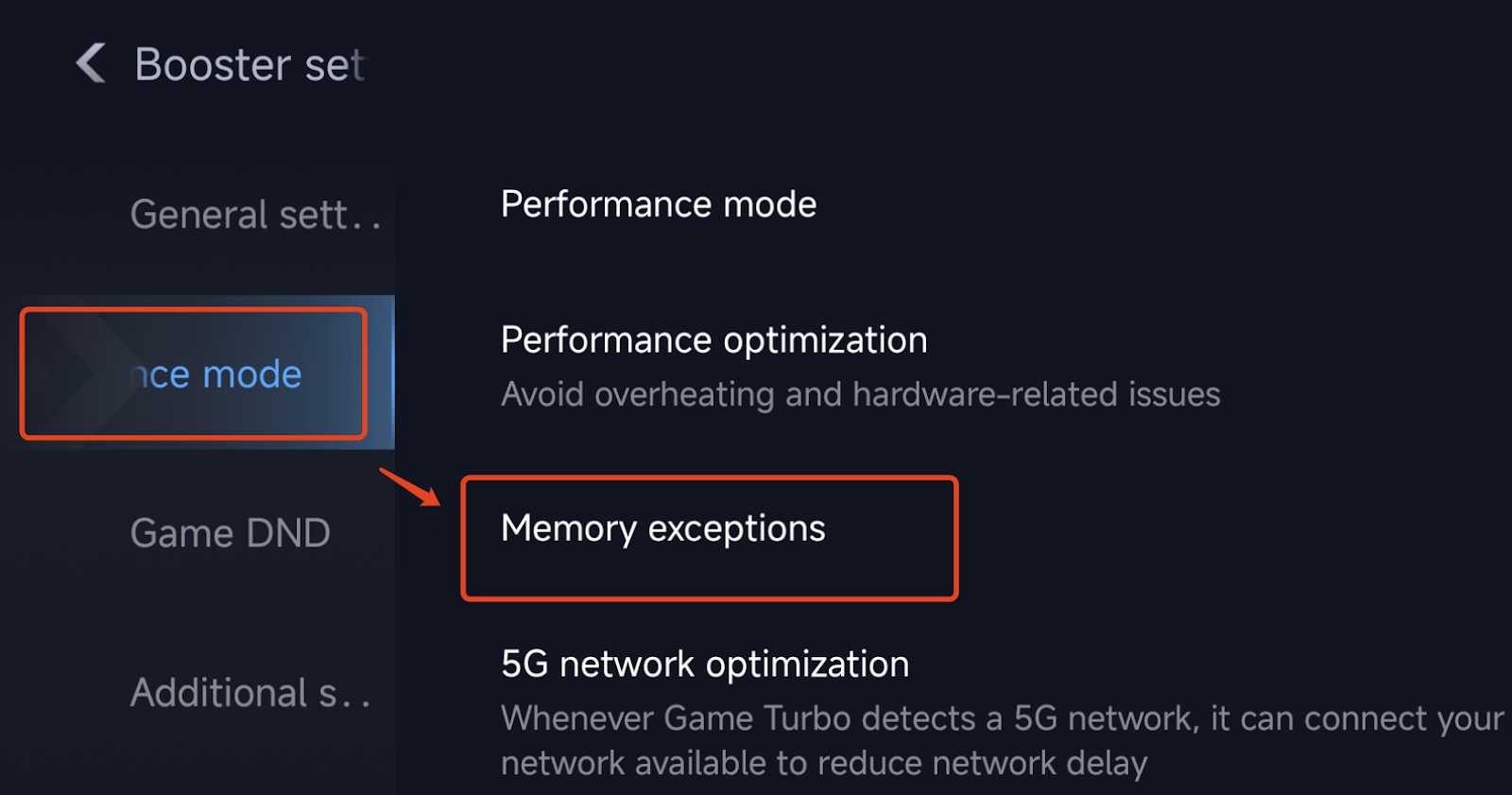The image size is (1512, 795).
Task: Switch to the Game DND tab
Action: 230,533
